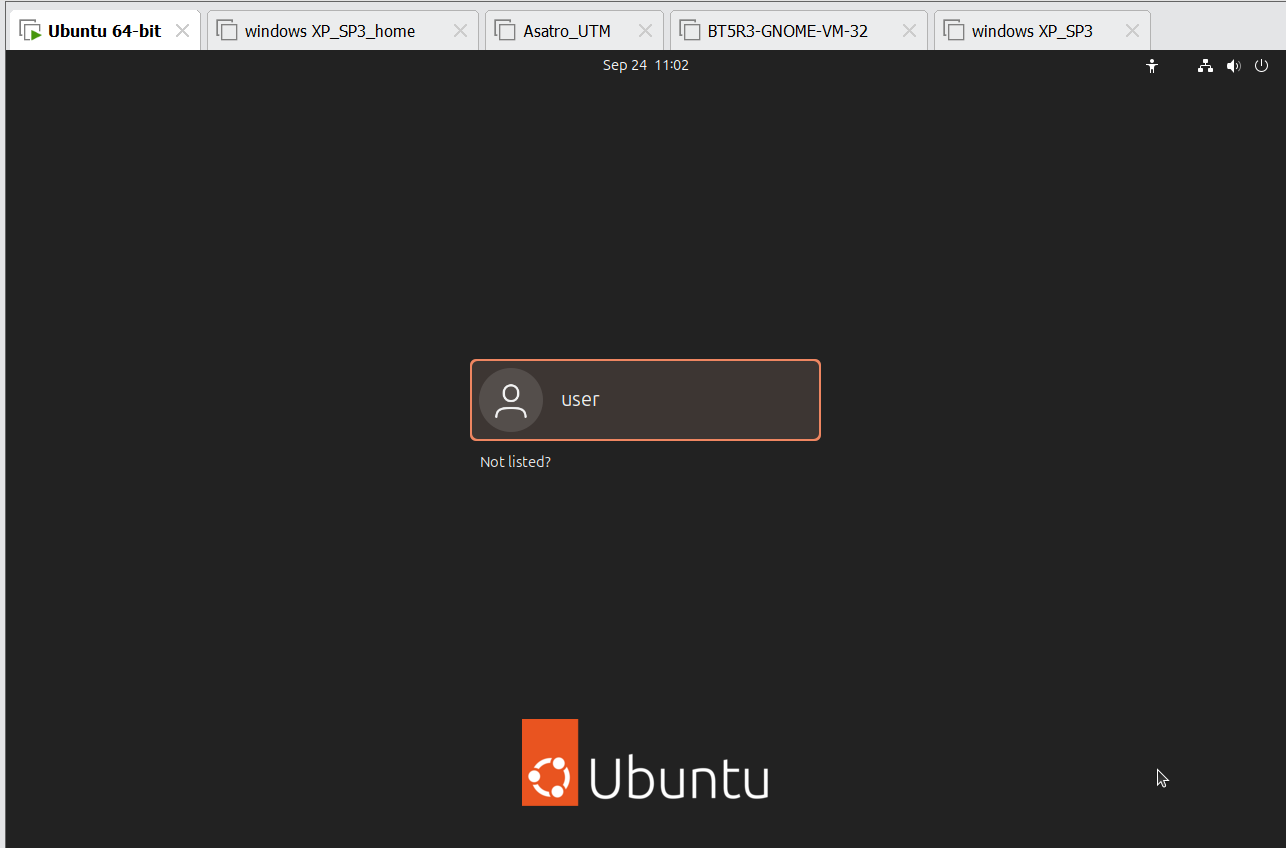Screen dimensions: 1286x848
Task: Click the wired network status icon
Action: [1206, 66]
